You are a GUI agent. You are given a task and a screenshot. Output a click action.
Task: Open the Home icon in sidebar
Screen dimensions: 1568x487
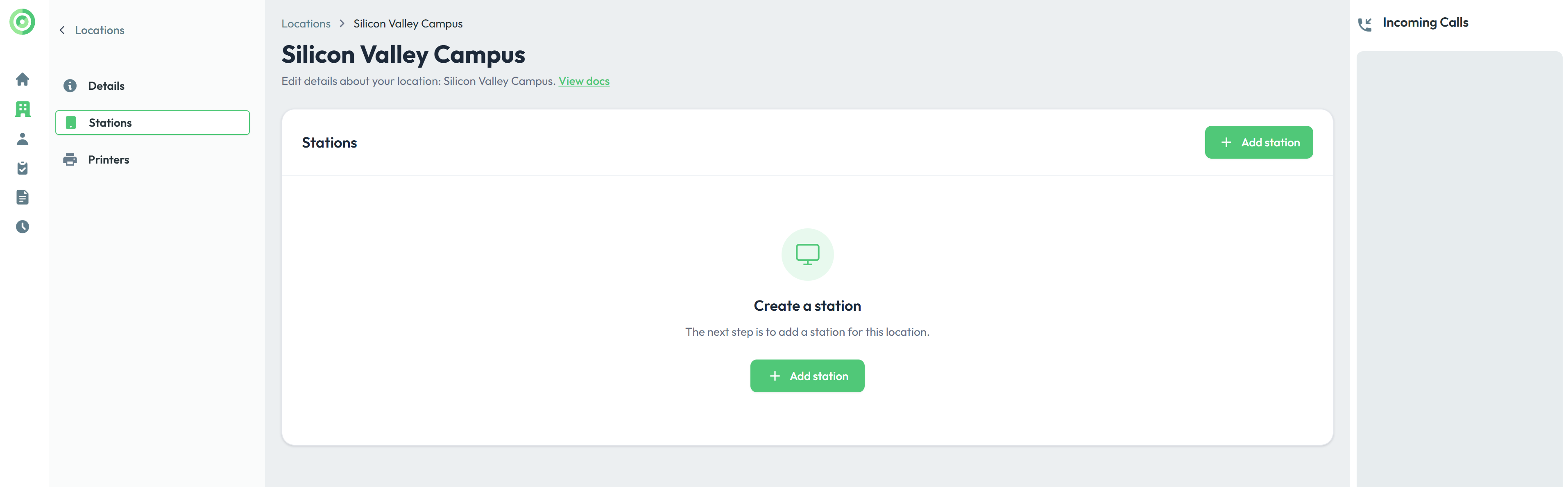[x=23, y=79]
